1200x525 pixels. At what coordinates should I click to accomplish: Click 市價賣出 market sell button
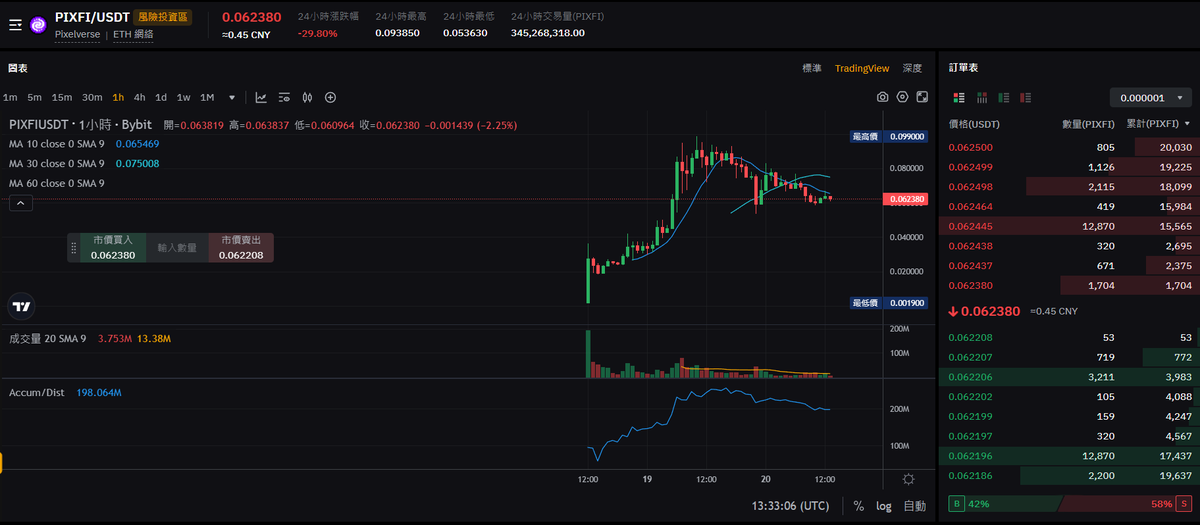pyautogui.click(x=240, y=248)
